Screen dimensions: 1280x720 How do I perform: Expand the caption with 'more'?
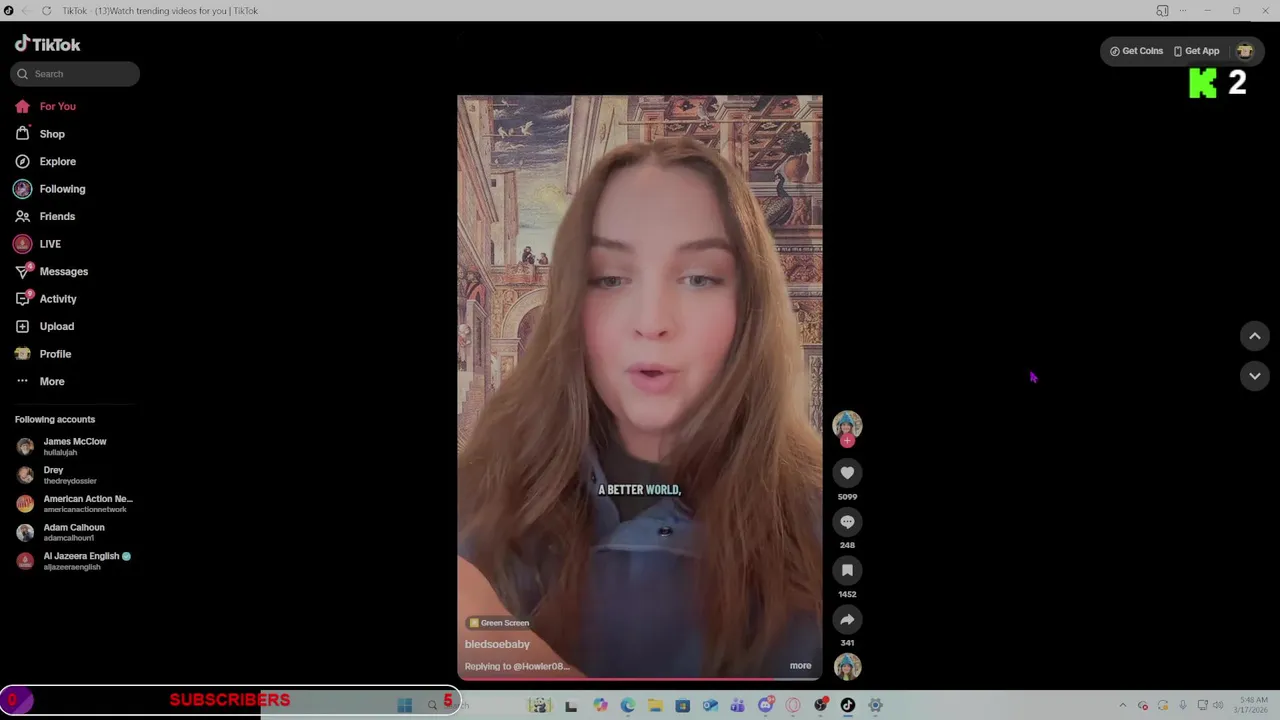point(800,665)
